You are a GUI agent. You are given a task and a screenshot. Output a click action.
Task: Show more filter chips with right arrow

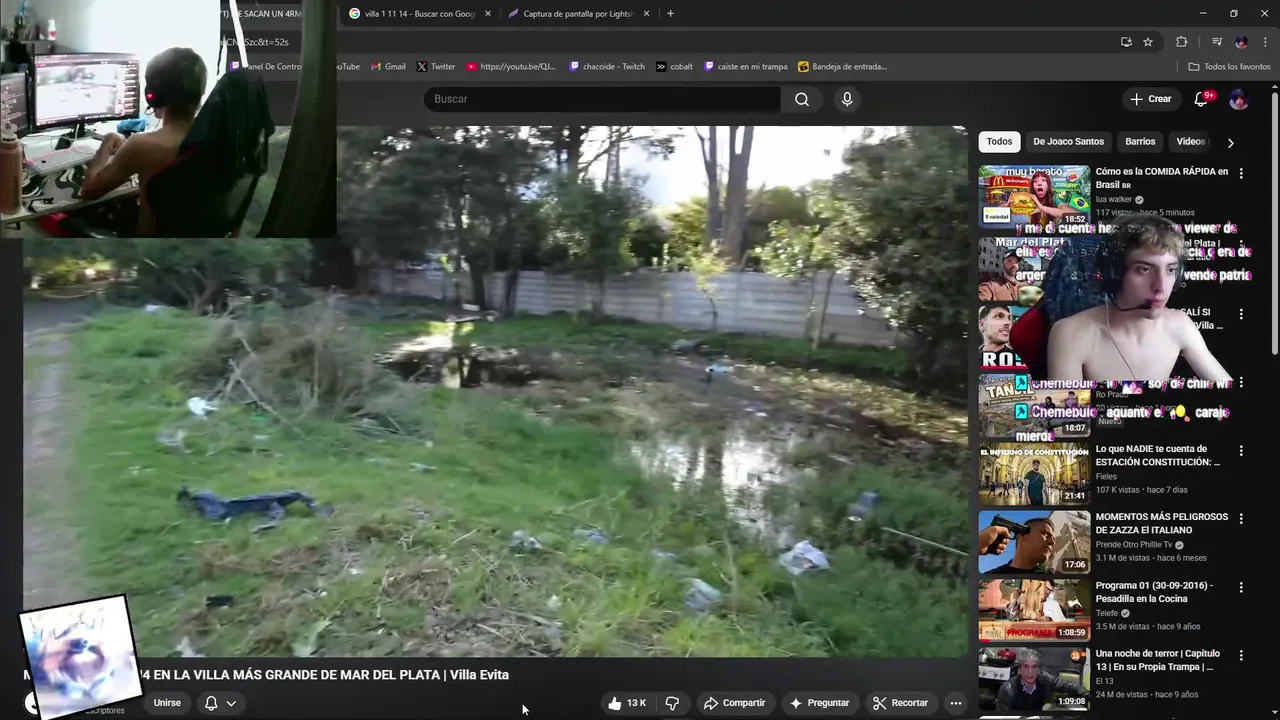1230,142
